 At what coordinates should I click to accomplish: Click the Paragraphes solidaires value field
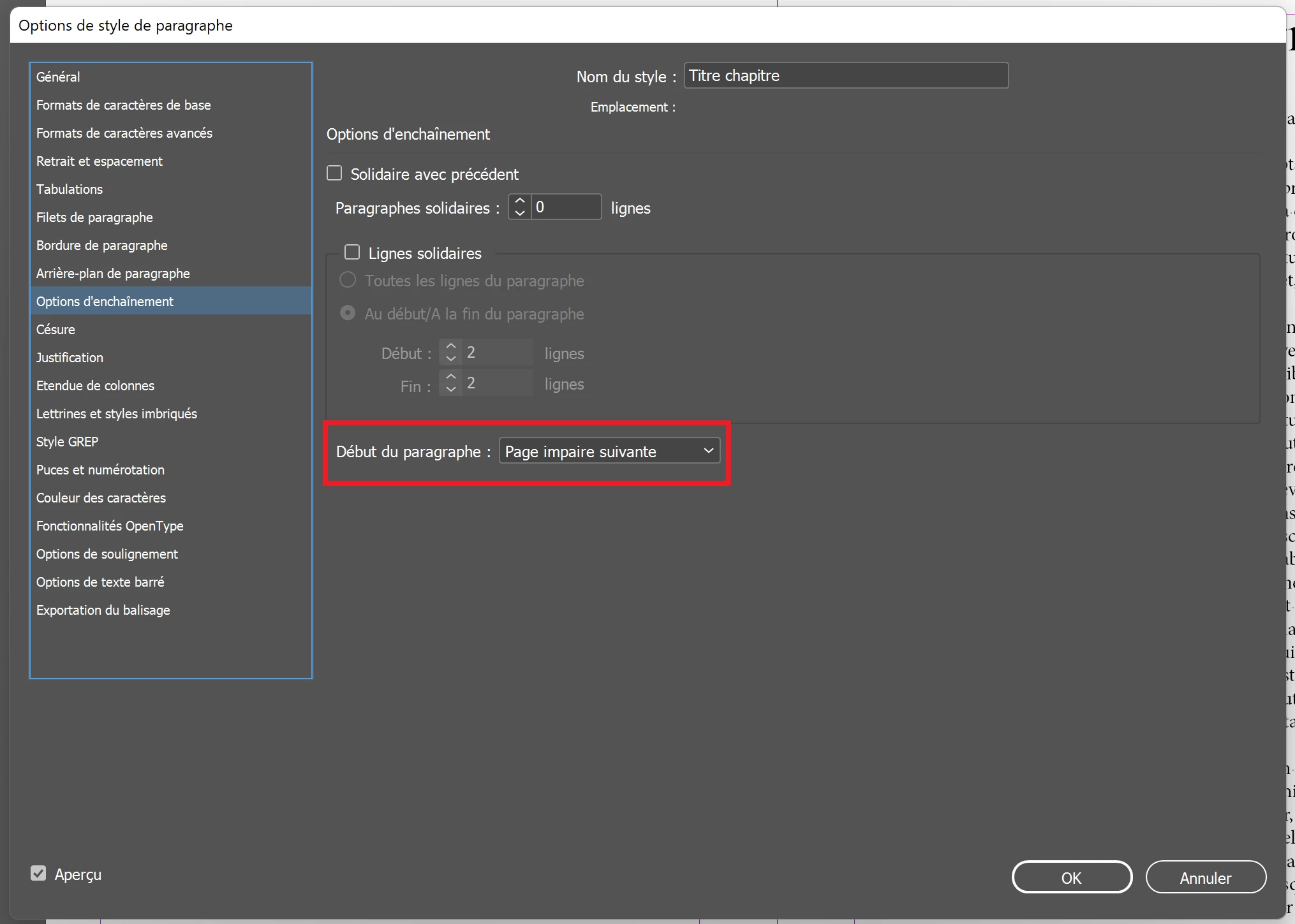click(566, 207)
